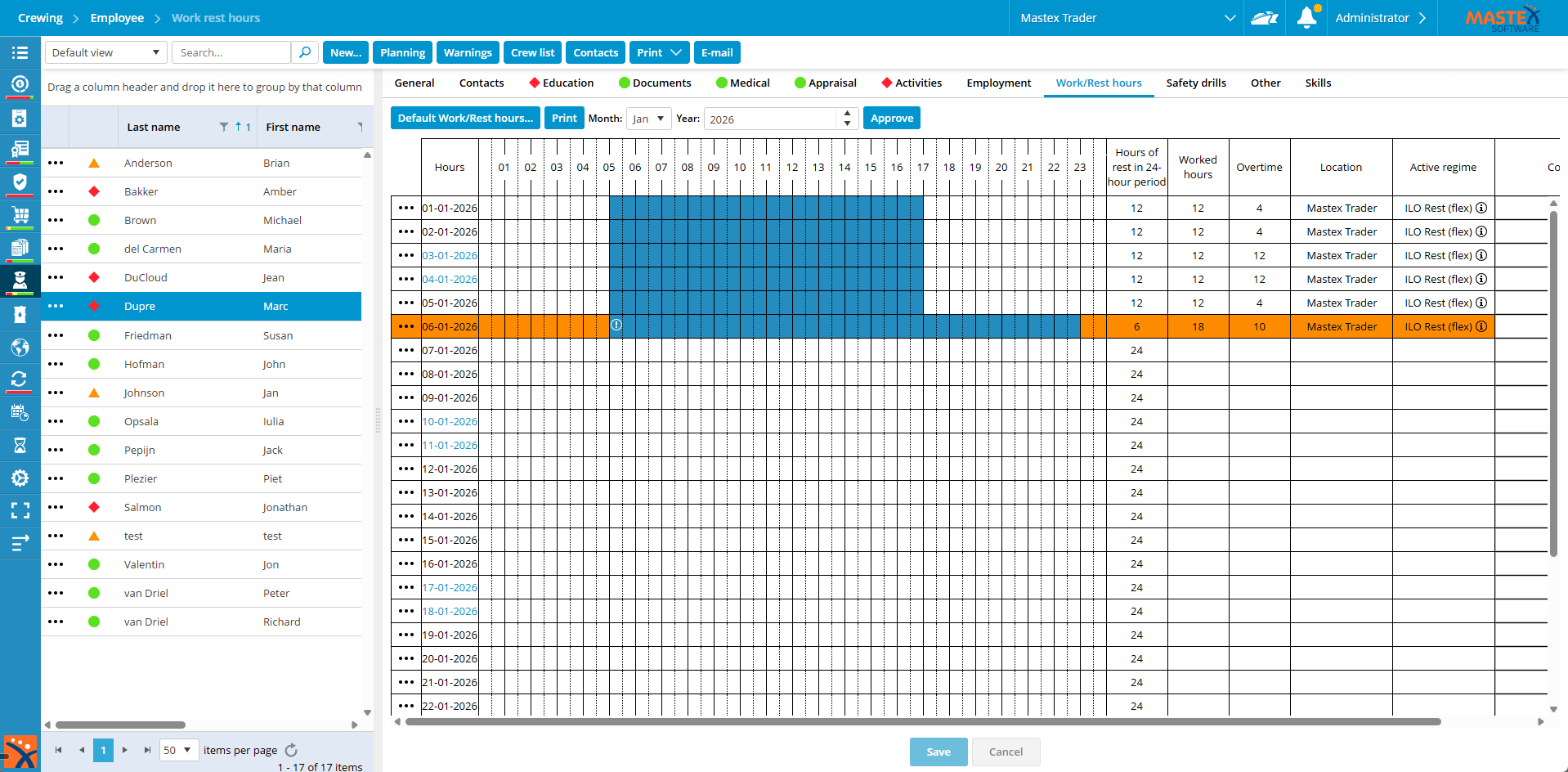Open the Default view dropdown
The height and width of the screenshot is (772, 1568).
[105, 52]
